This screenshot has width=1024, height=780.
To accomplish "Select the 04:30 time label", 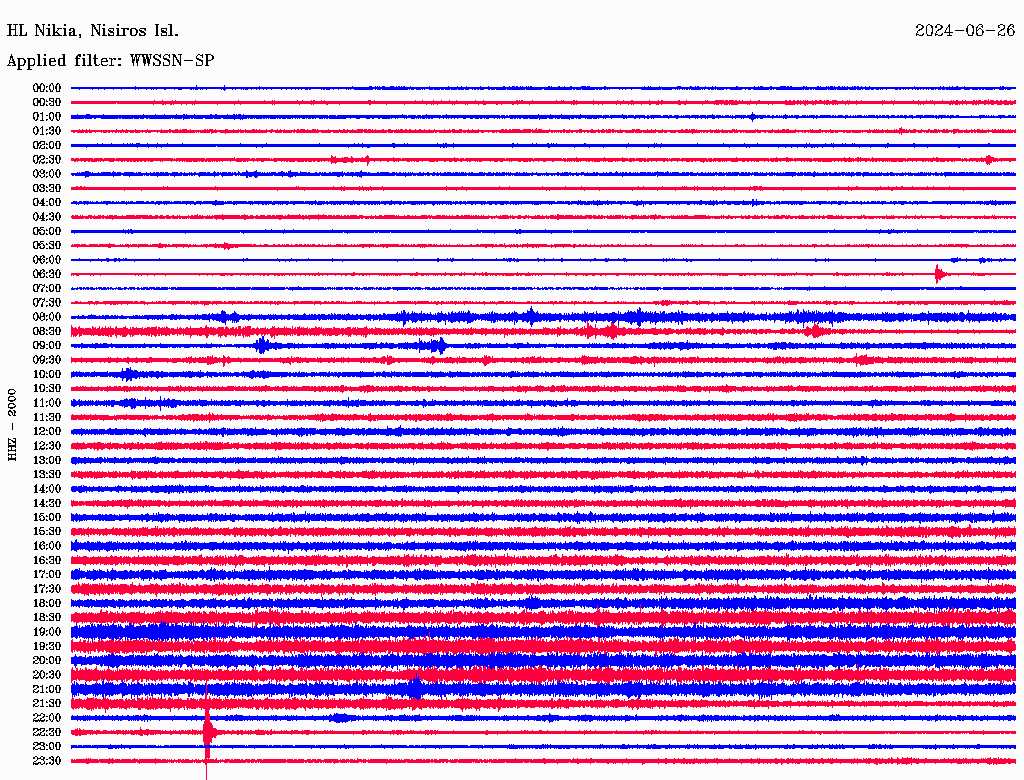I will pyautogui.click(x=47, y=217).
